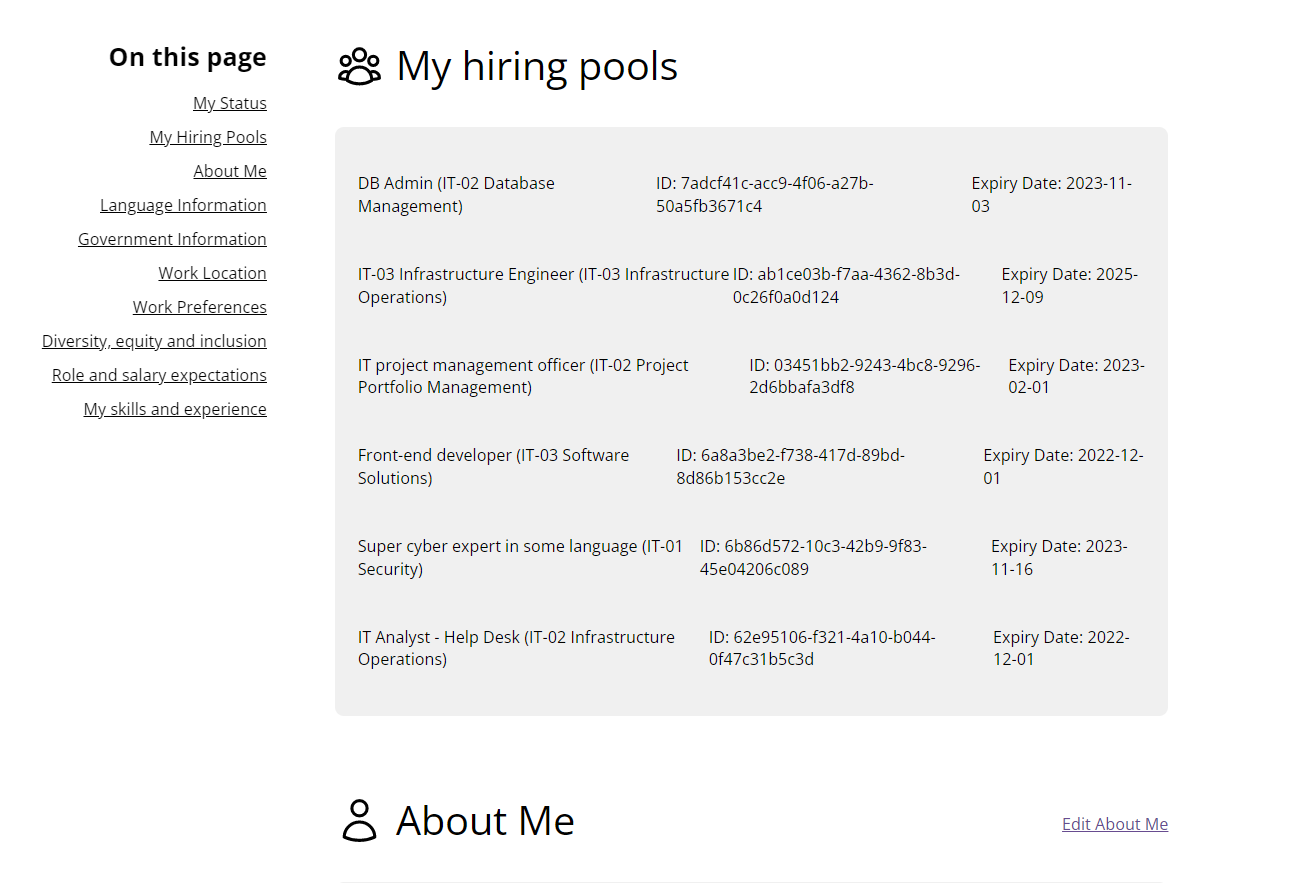Screen dimensions: 1298x883
Task: Open the Super cyber expert pool entry
Action: click(520, 557)
